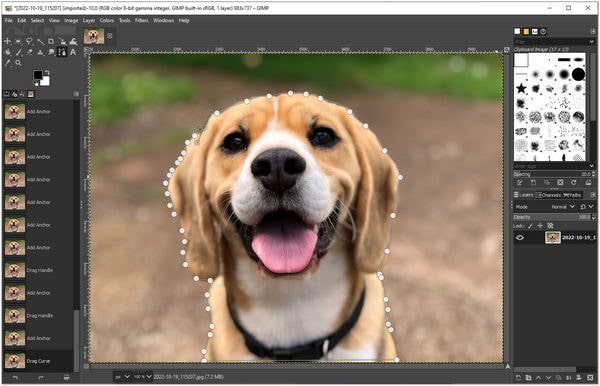
Task: Hide the 2022-10-19_1 layer
Action: point(520,238)
